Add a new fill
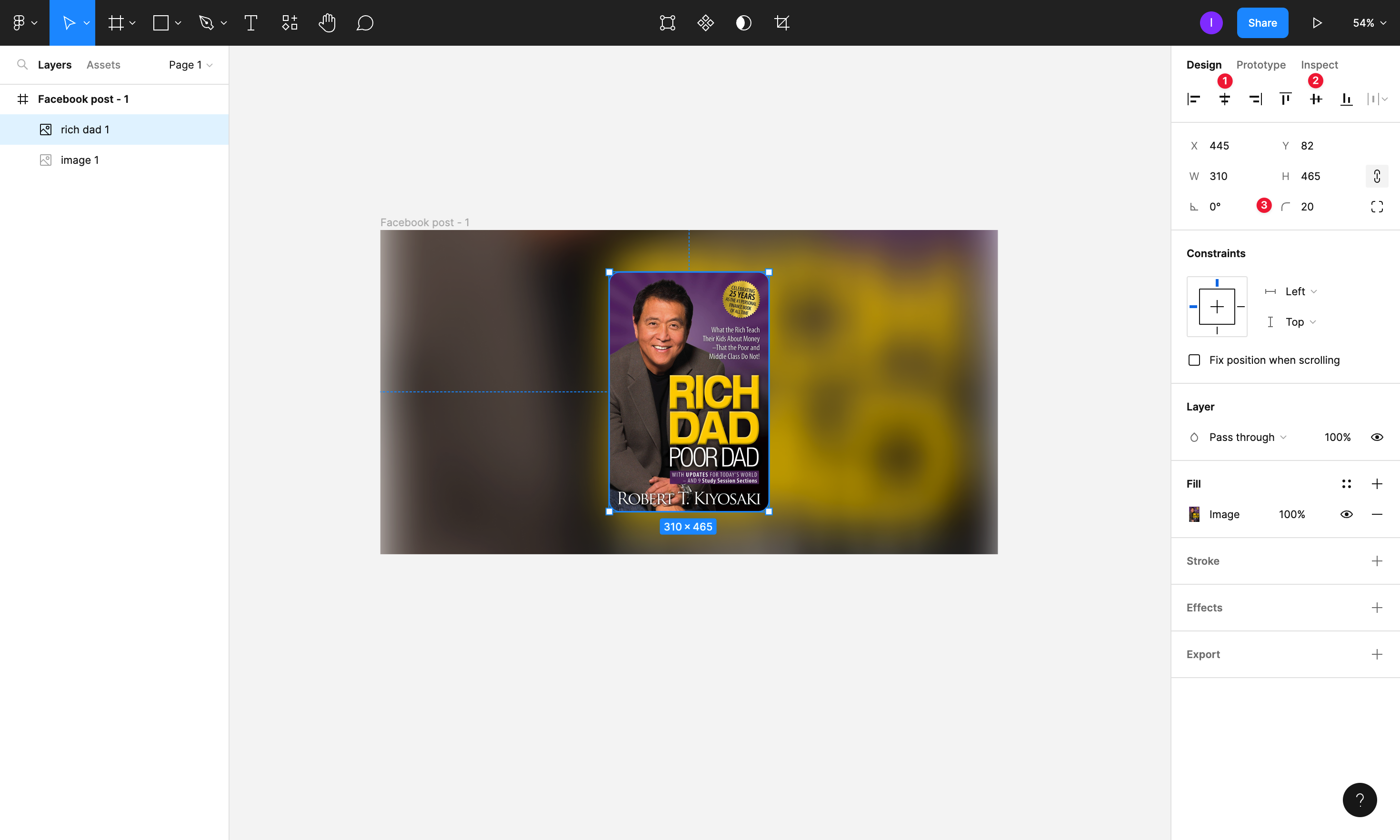 (x=1377, y=484)
